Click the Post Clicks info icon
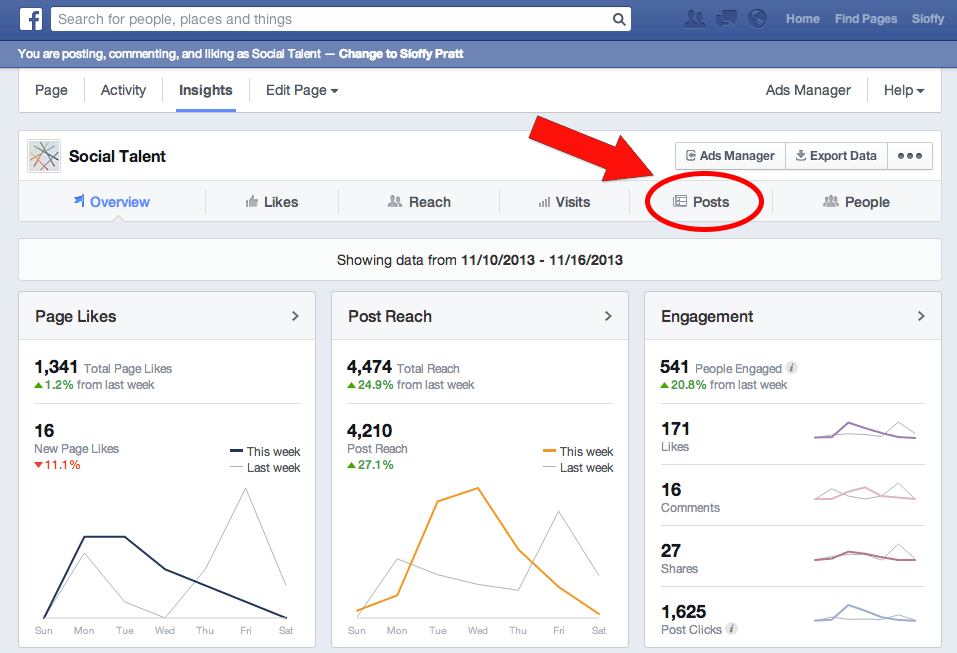Image resolution: width=957 pixels, height=653 pixels. pos(732,629)
